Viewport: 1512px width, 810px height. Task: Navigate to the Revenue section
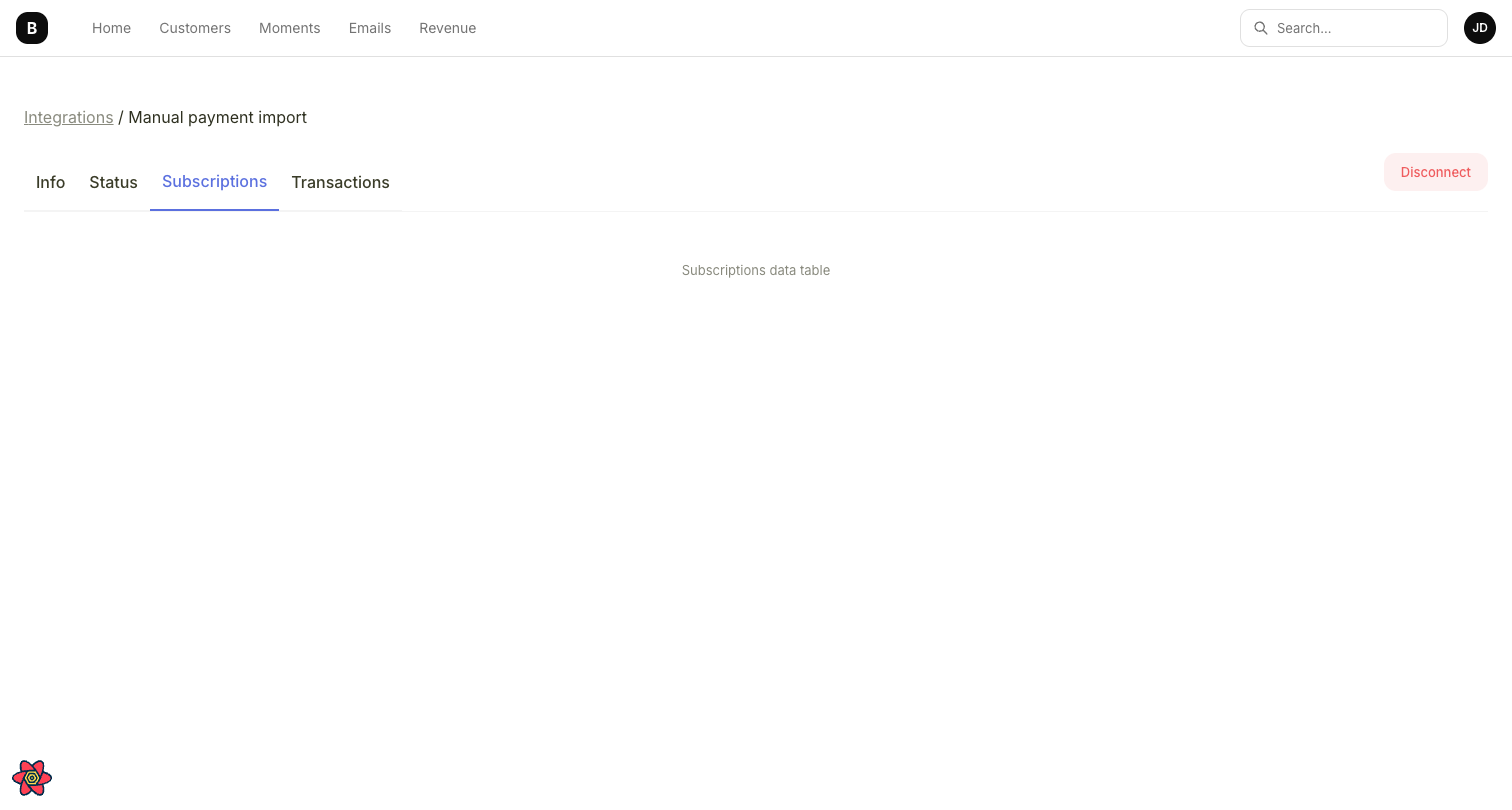[x=447, y=28]
